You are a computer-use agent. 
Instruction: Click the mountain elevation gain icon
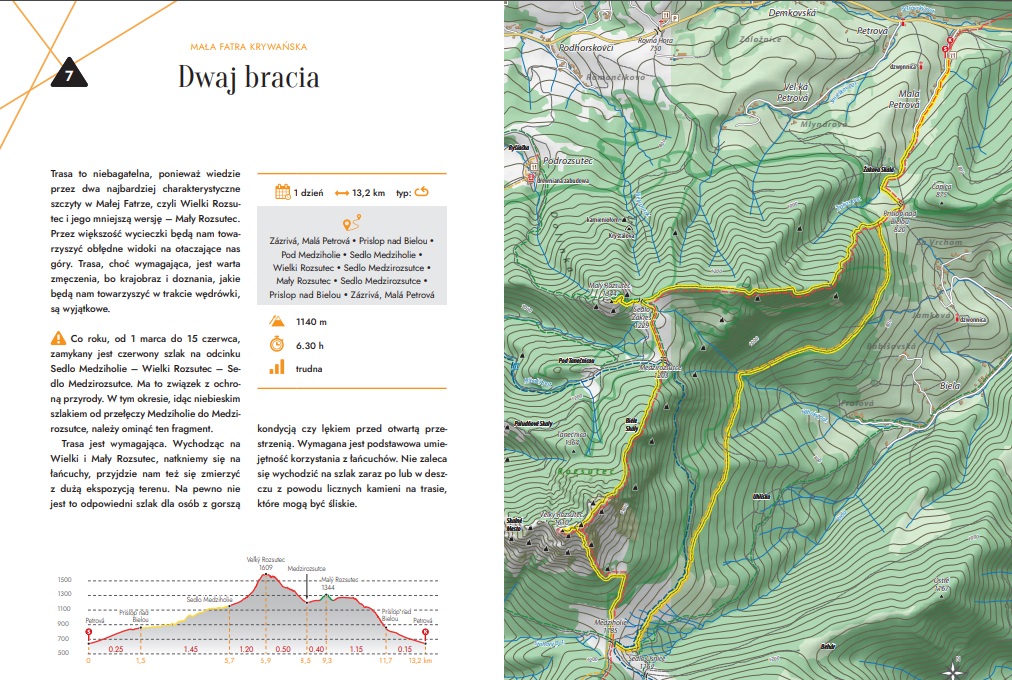(276, 321)
